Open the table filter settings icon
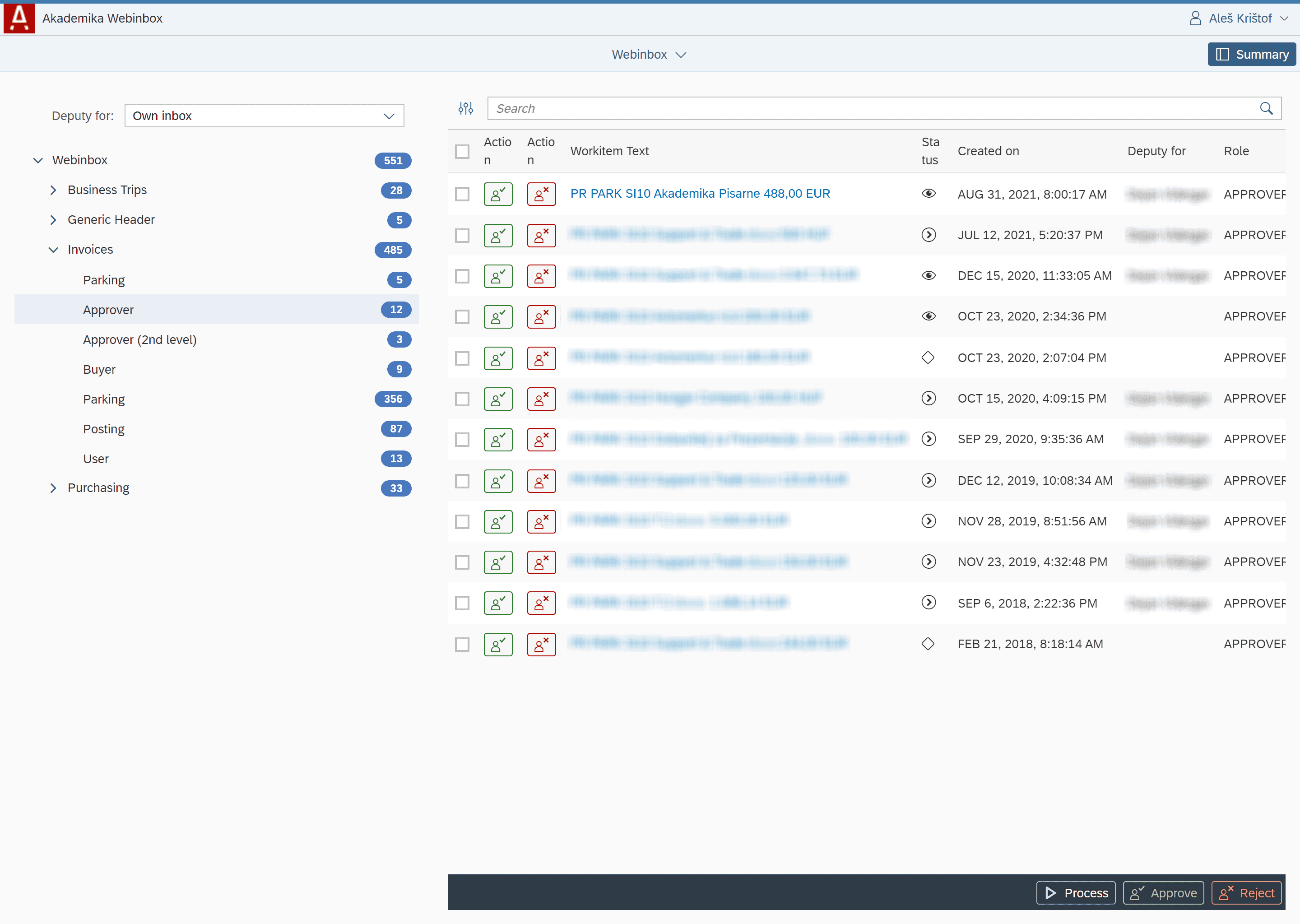The image size is (1300, 924). click(x=465, y=108)
